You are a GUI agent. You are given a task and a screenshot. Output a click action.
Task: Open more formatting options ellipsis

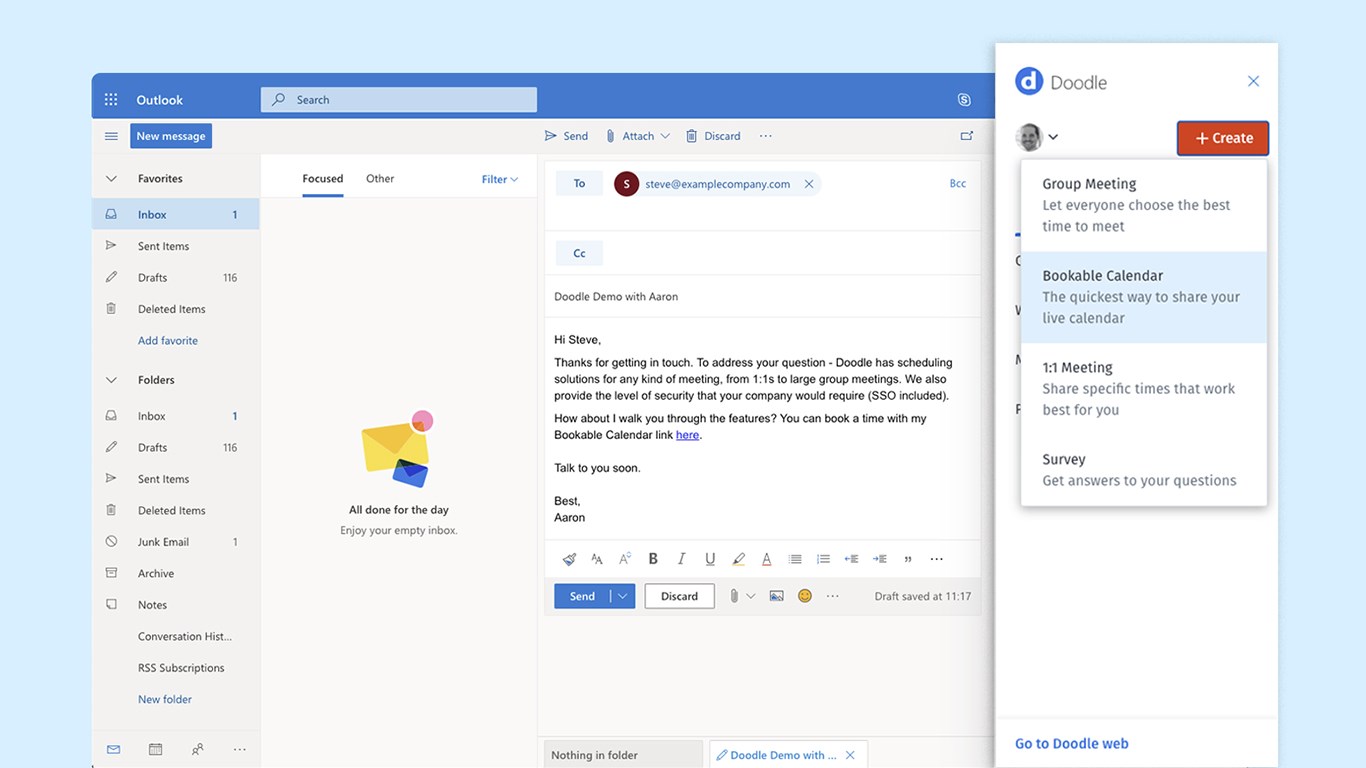937,559
